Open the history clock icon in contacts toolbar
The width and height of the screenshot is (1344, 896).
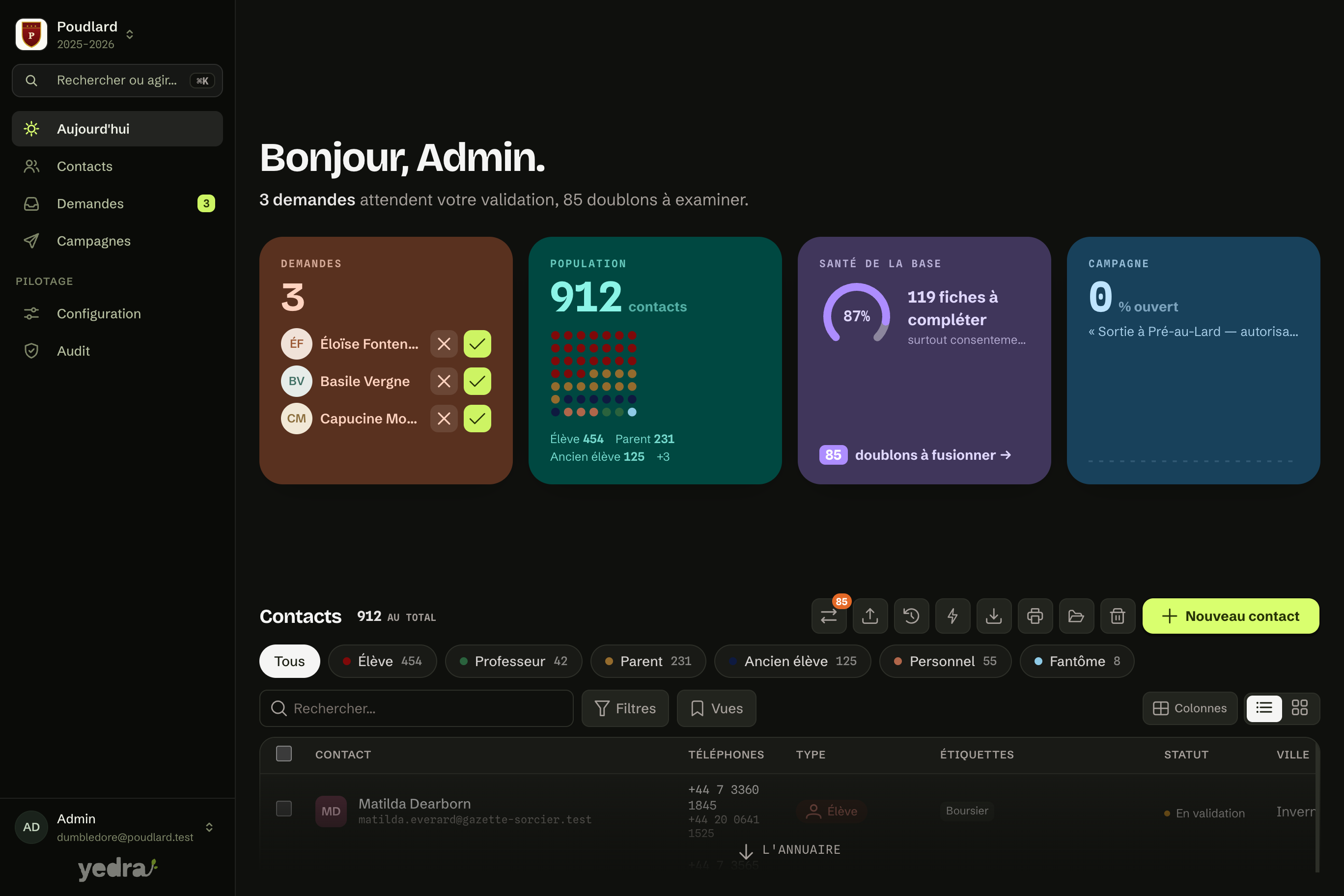click(911, 616)
